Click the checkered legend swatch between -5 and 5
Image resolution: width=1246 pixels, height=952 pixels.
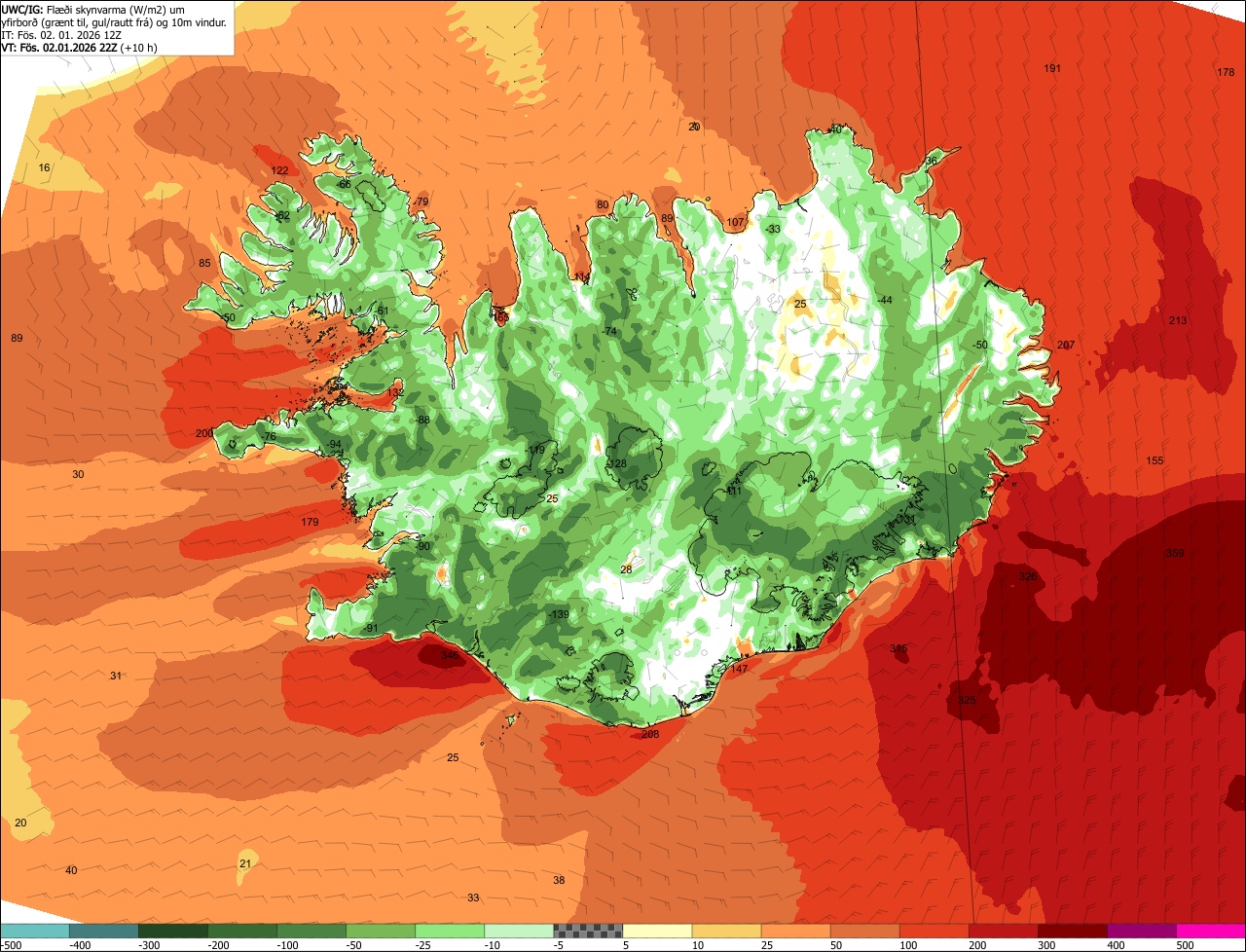pos(587,931)
